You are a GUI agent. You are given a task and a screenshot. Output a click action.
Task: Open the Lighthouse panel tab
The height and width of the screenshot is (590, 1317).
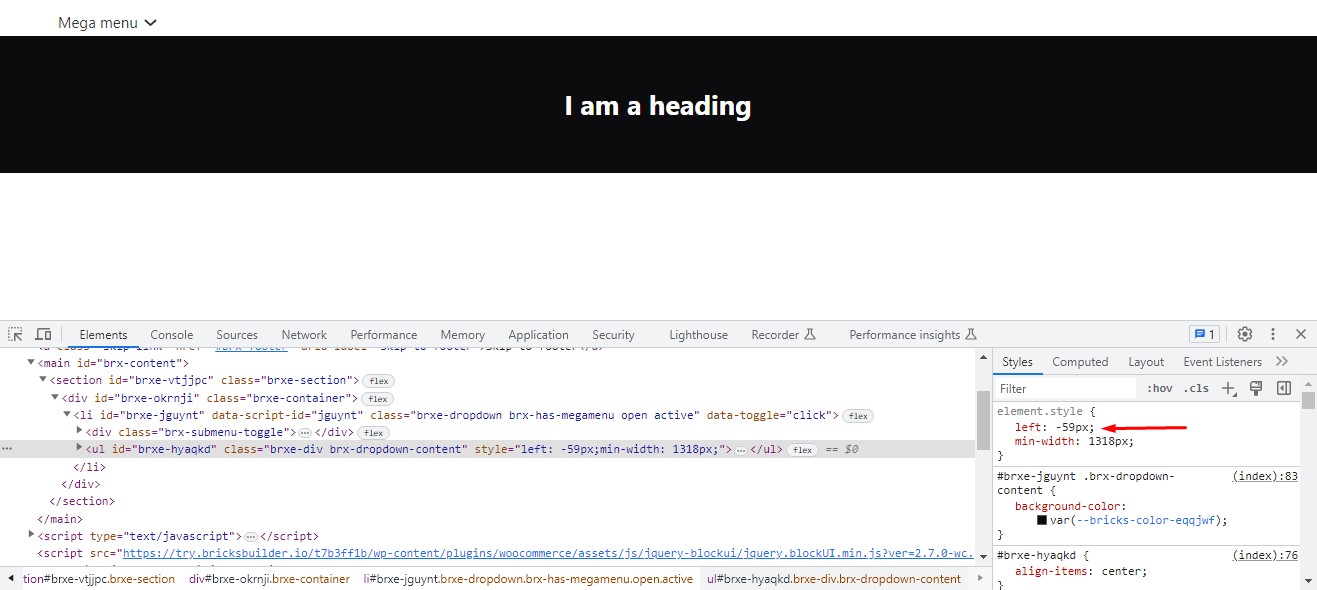point(697,334)
